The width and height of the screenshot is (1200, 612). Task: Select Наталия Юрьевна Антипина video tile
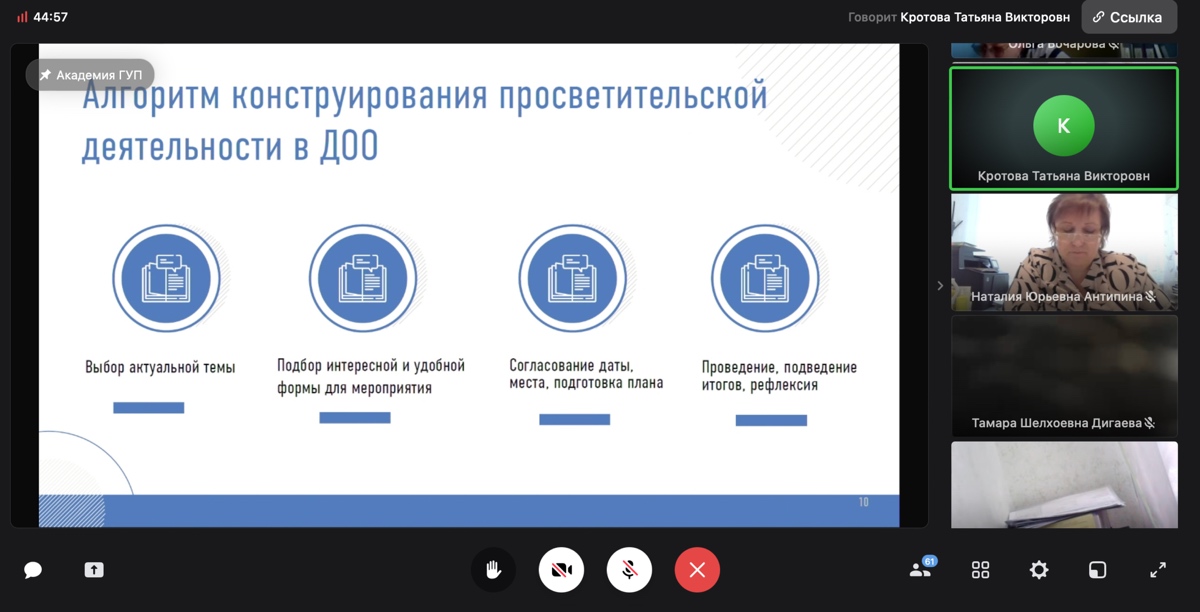point(1063,251)
